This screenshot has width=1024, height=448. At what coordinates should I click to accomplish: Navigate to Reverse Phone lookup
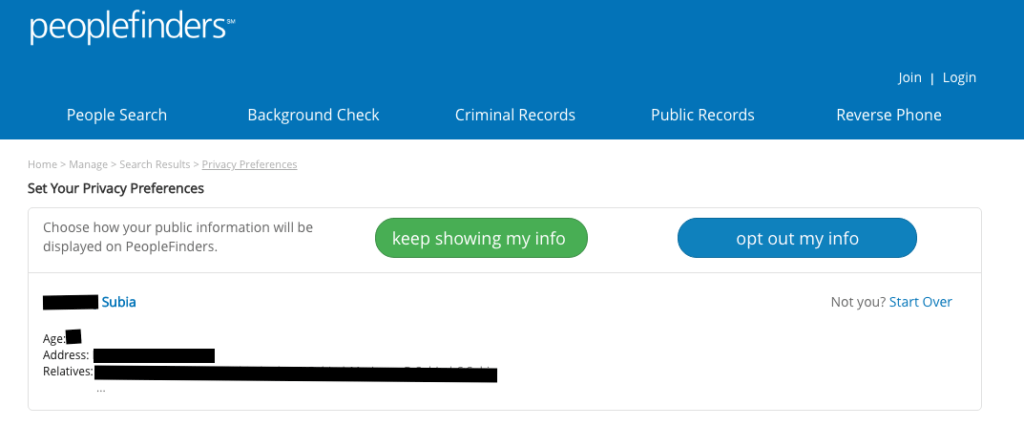888,115
